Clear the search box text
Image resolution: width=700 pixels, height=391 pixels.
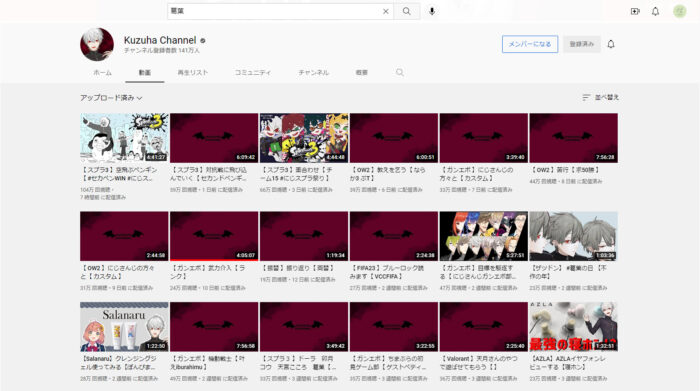(x=386, y=11)
